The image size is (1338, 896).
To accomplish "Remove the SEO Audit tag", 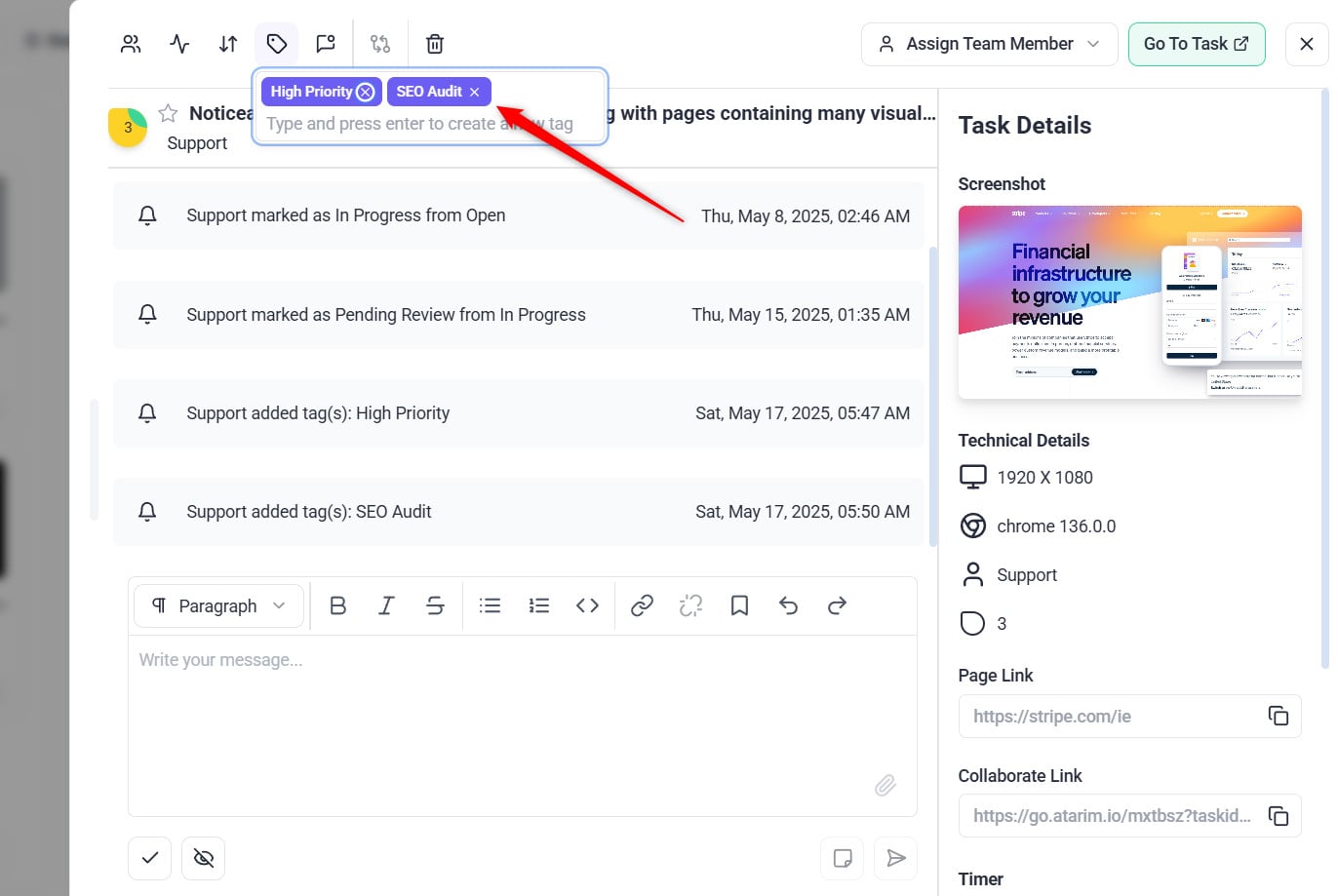I will tap(475, 92).
